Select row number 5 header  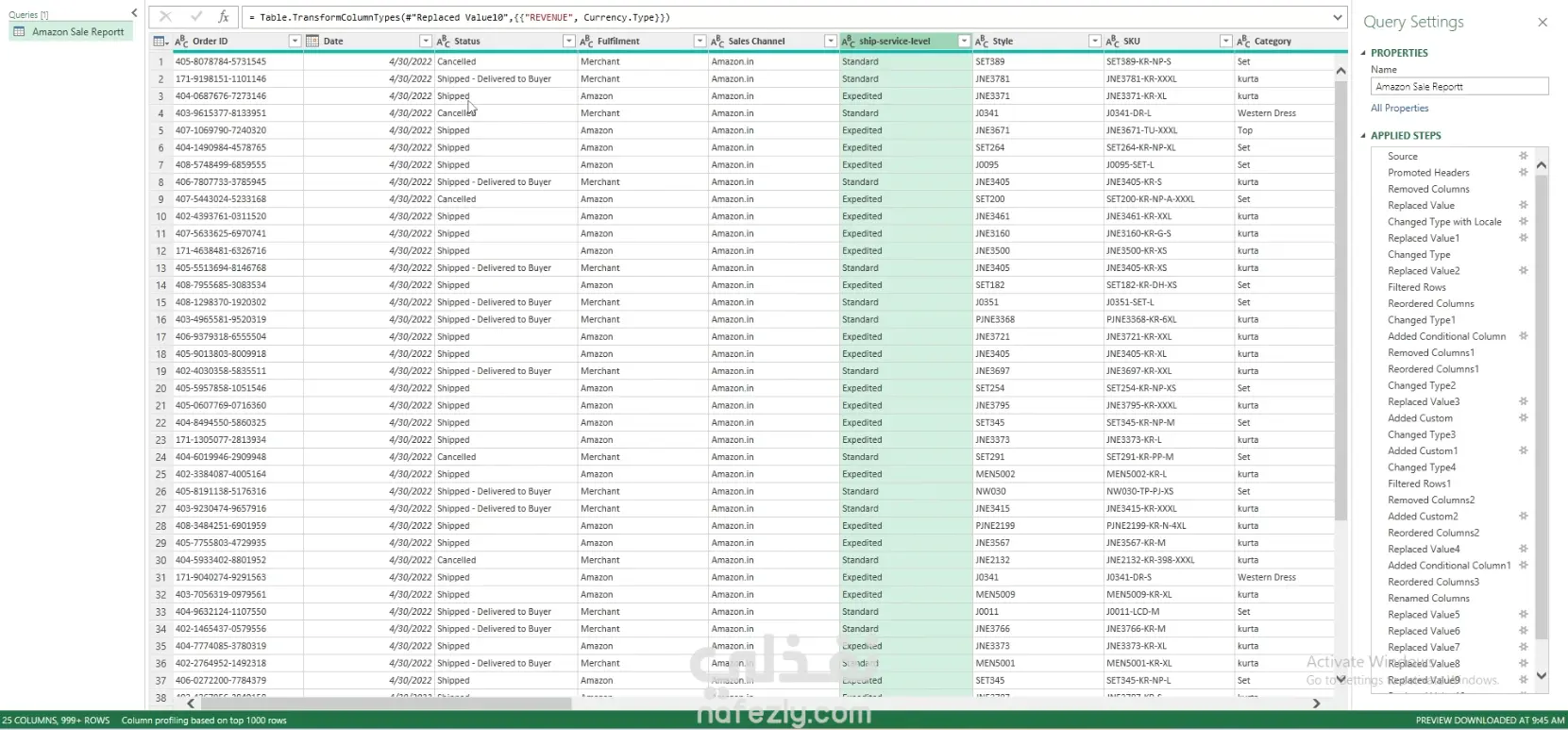[160, 130]
